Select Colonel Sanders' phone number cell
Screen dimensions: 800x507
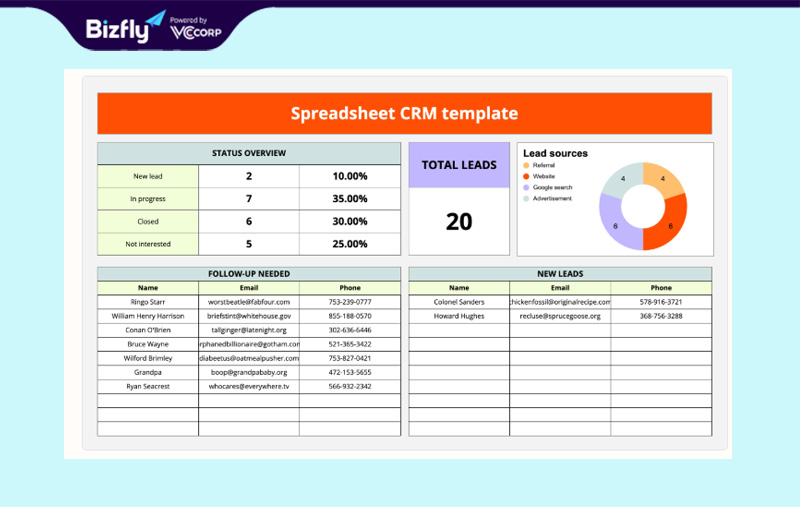(661, 301)
